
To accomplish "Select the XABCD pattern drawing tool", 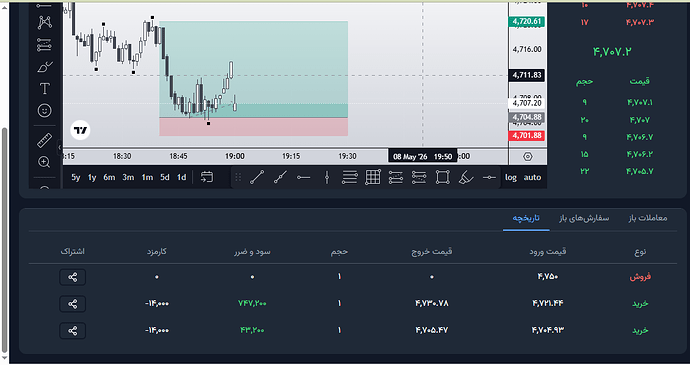I will 44,22.
